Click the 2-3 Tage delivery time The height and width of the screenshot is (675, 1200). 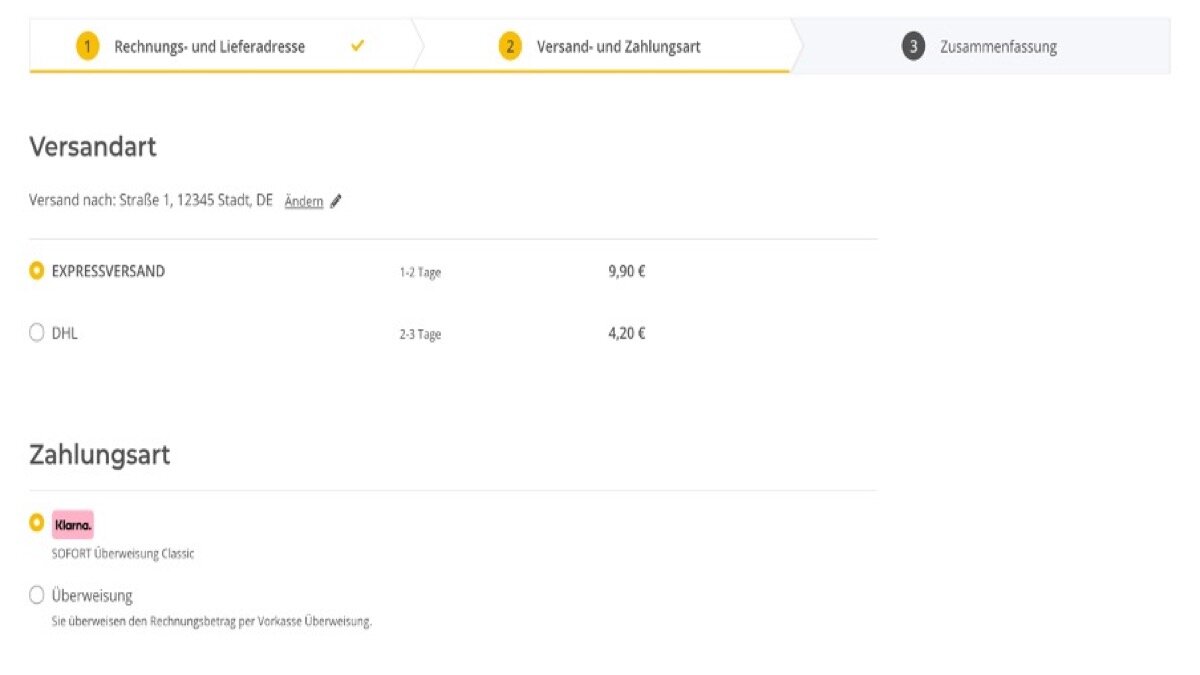click(420, 335)
